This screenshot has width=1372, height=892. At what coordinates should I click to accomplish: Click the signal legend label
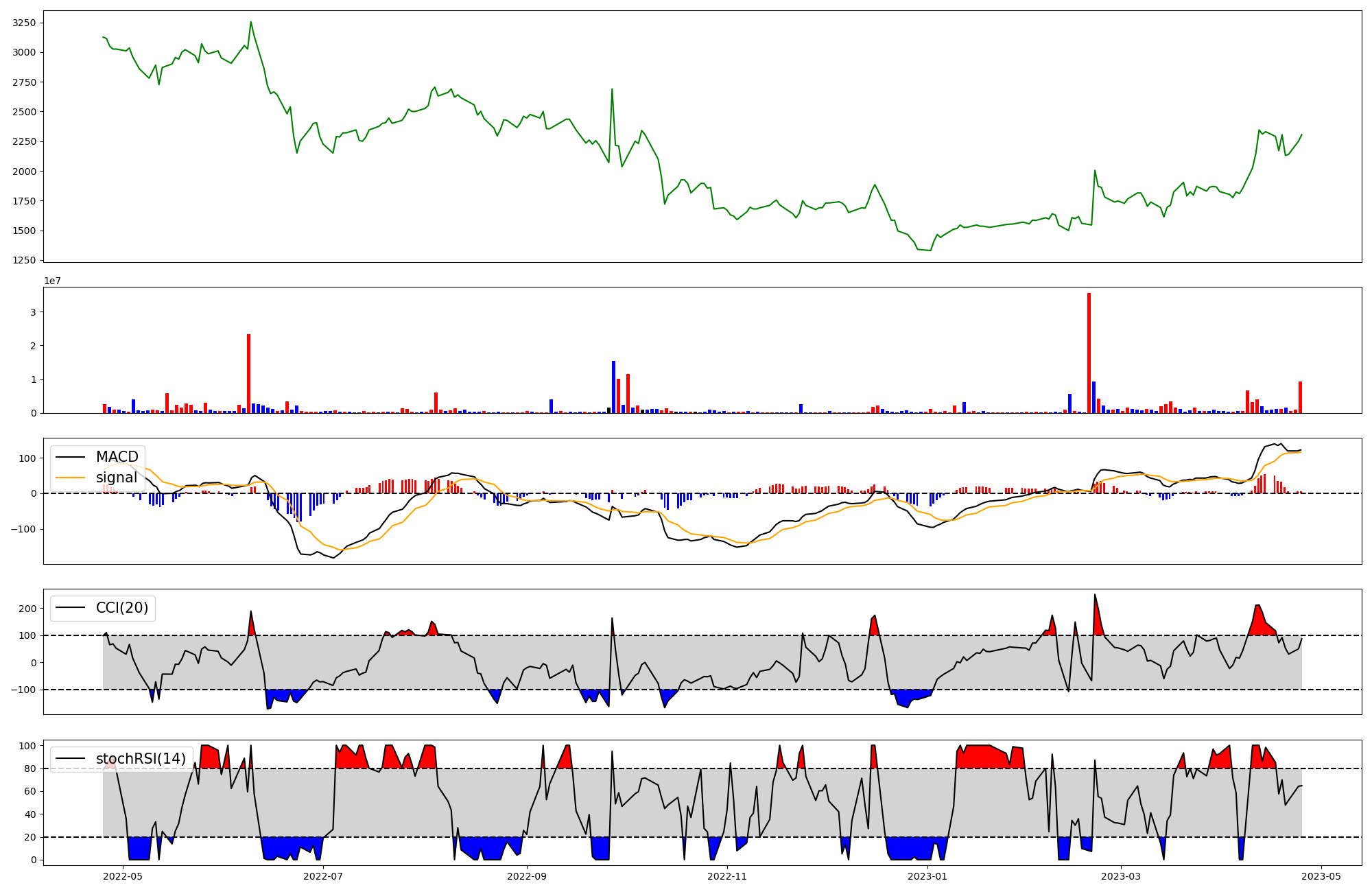click(117, 478)
